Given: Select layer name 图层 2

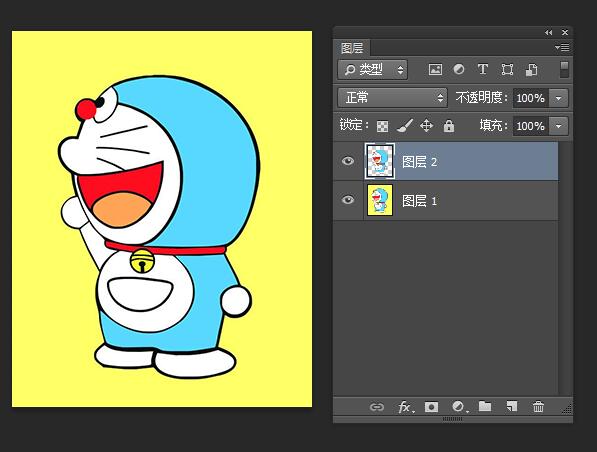Looking at the screenshot, I should click(420, 162).
